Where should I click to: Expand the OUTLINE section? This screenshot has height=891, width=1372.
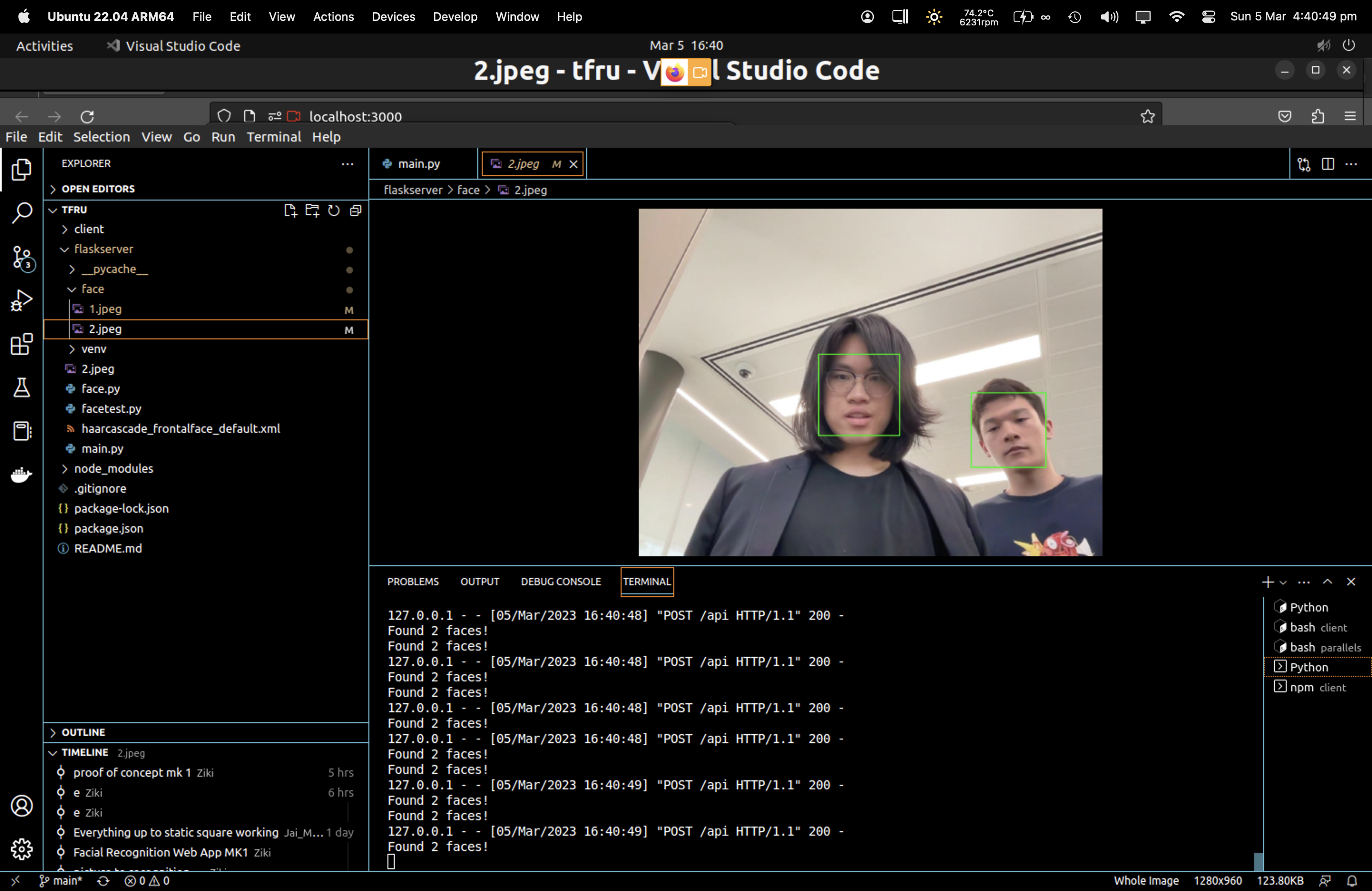83,732
